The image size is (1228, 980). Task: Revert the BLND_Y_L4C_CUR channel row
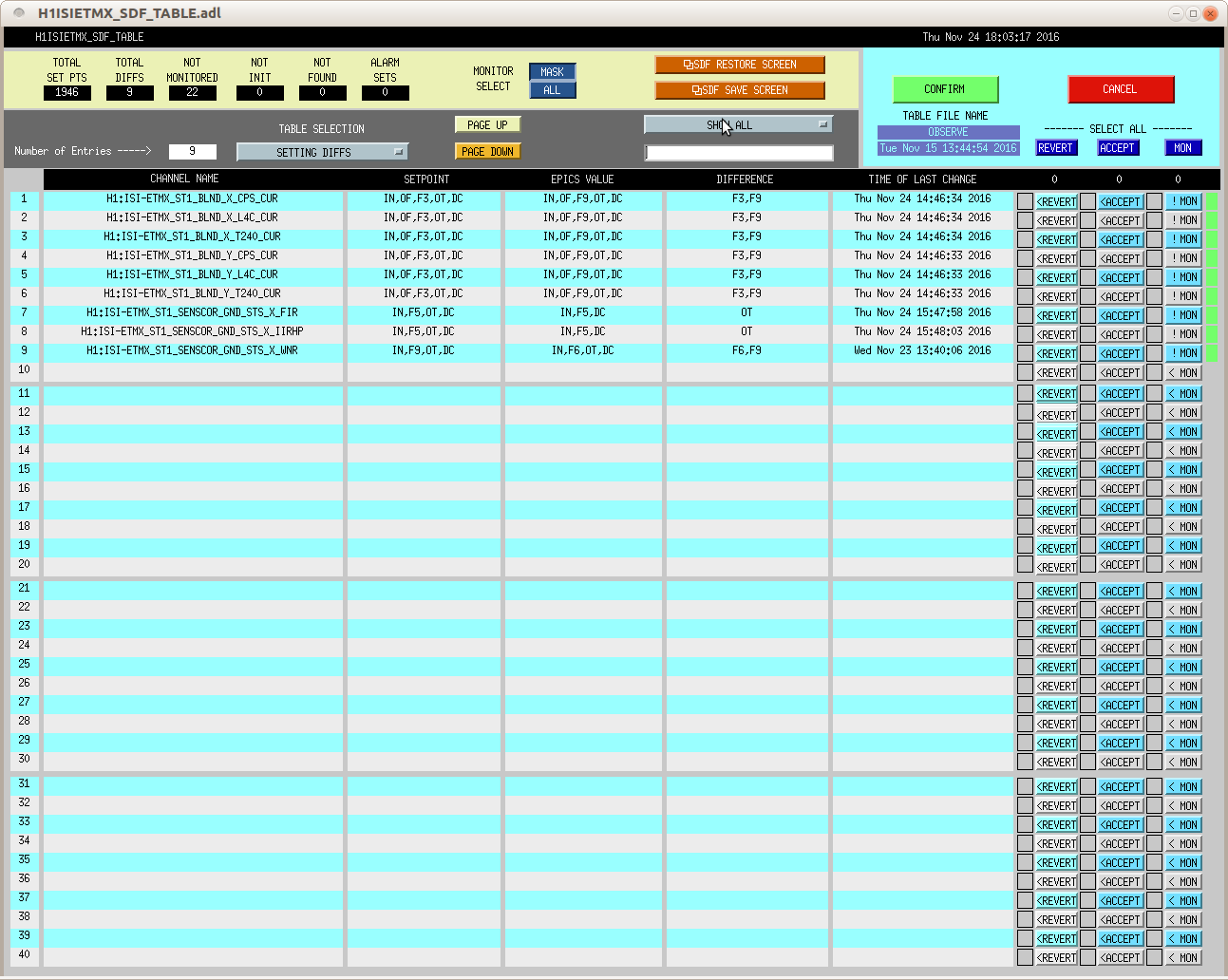[x=1057, y=277]
